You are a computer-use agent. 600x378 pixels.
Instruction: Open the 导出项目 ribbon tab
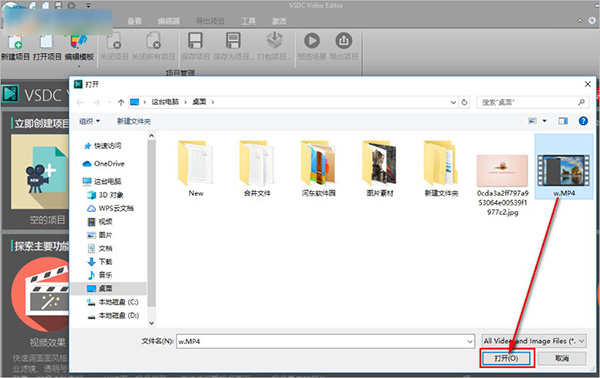[x=210, y=21]
